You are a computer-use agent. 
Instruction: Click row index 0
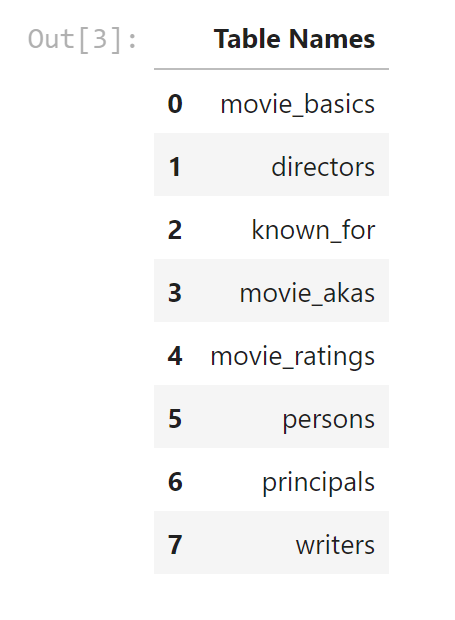[175, 104]
